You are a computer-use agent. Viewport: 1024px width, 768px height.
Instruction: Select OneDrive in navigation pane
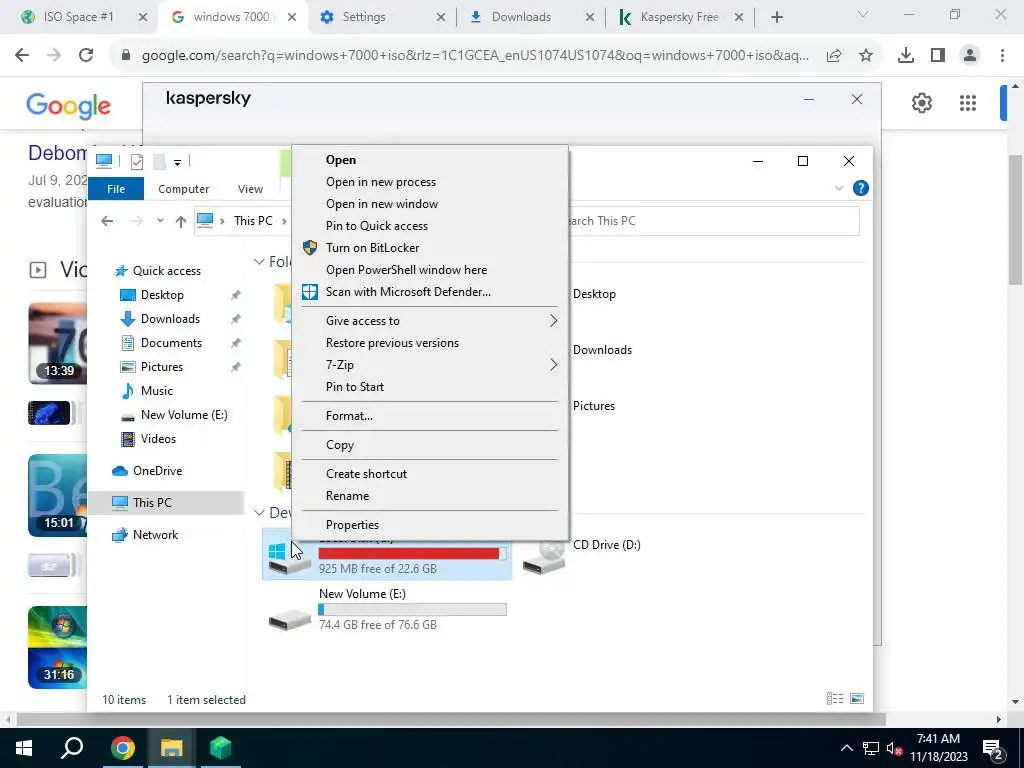(157, 471)
